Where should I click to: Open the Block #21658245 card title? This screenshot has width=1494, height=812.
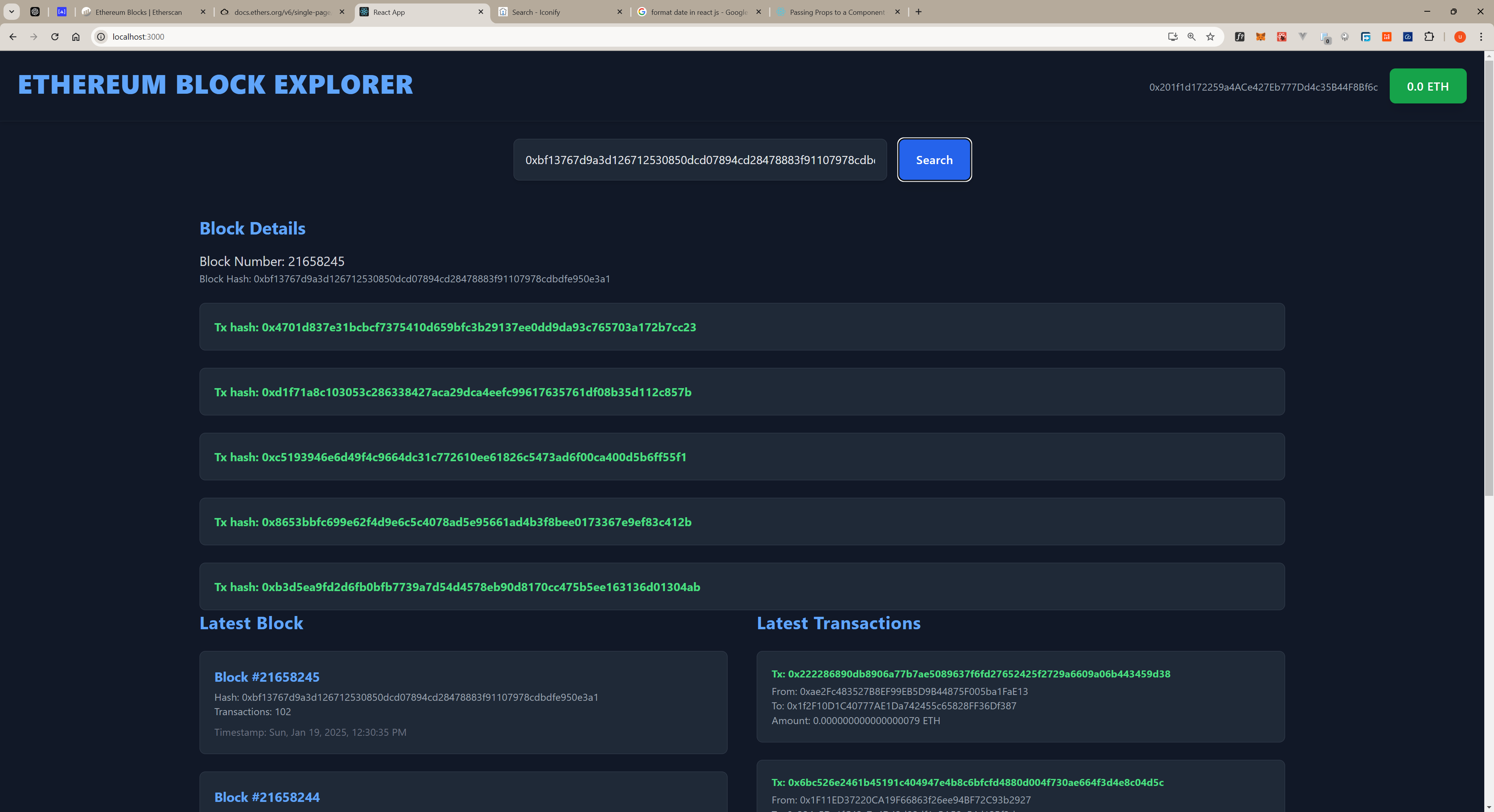point(267,677)
